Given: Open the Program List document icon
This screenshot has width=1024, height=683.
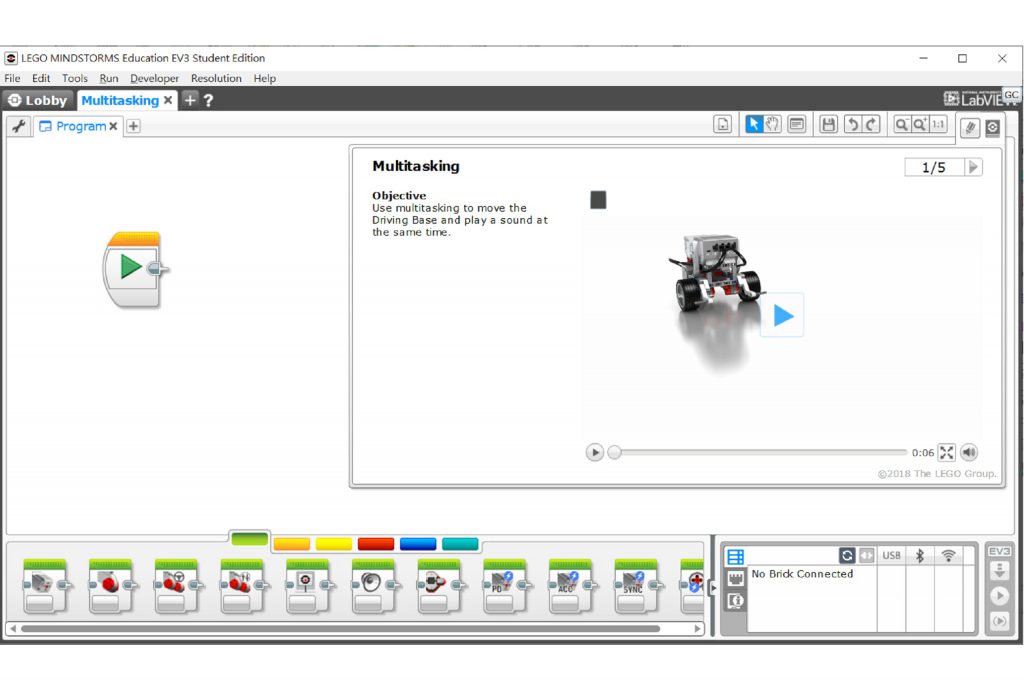Looking at the screenshot, I should (x=723, y=125).
